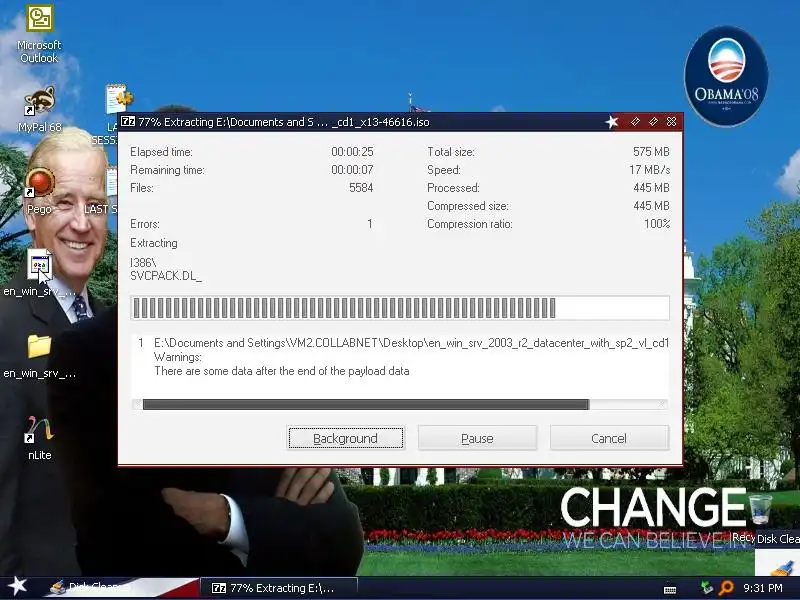Open en_win_srv folder on desktop
This screenshot has width=800, height=600.
tap(39, 347)
